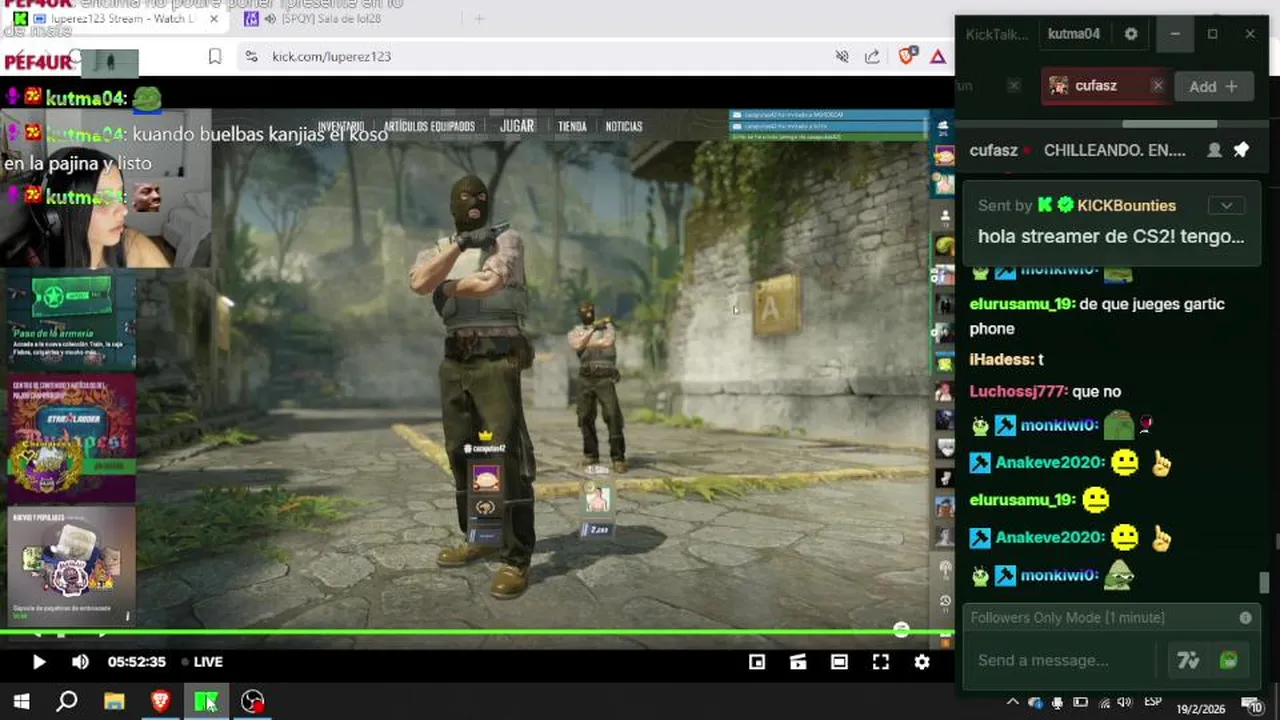Open site settings icon beside the URL
1280x720 pixels.
[x=251, y=57]
